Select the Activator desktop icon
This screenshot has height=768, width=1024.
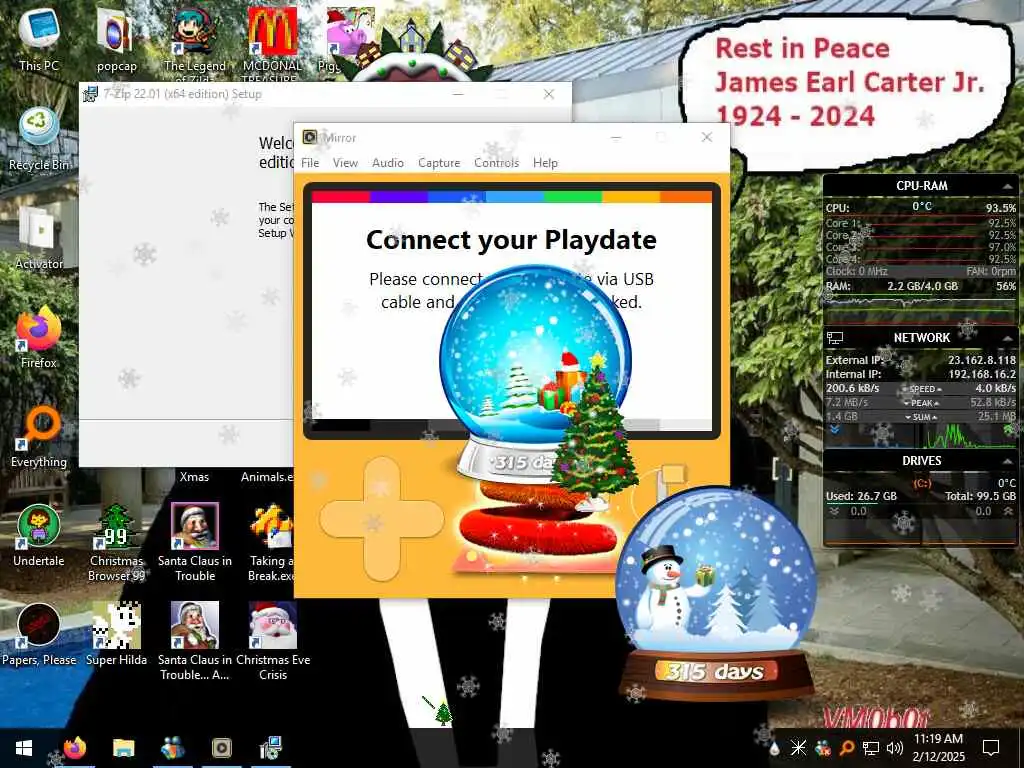pyautogui.click(x=39, y=238)
